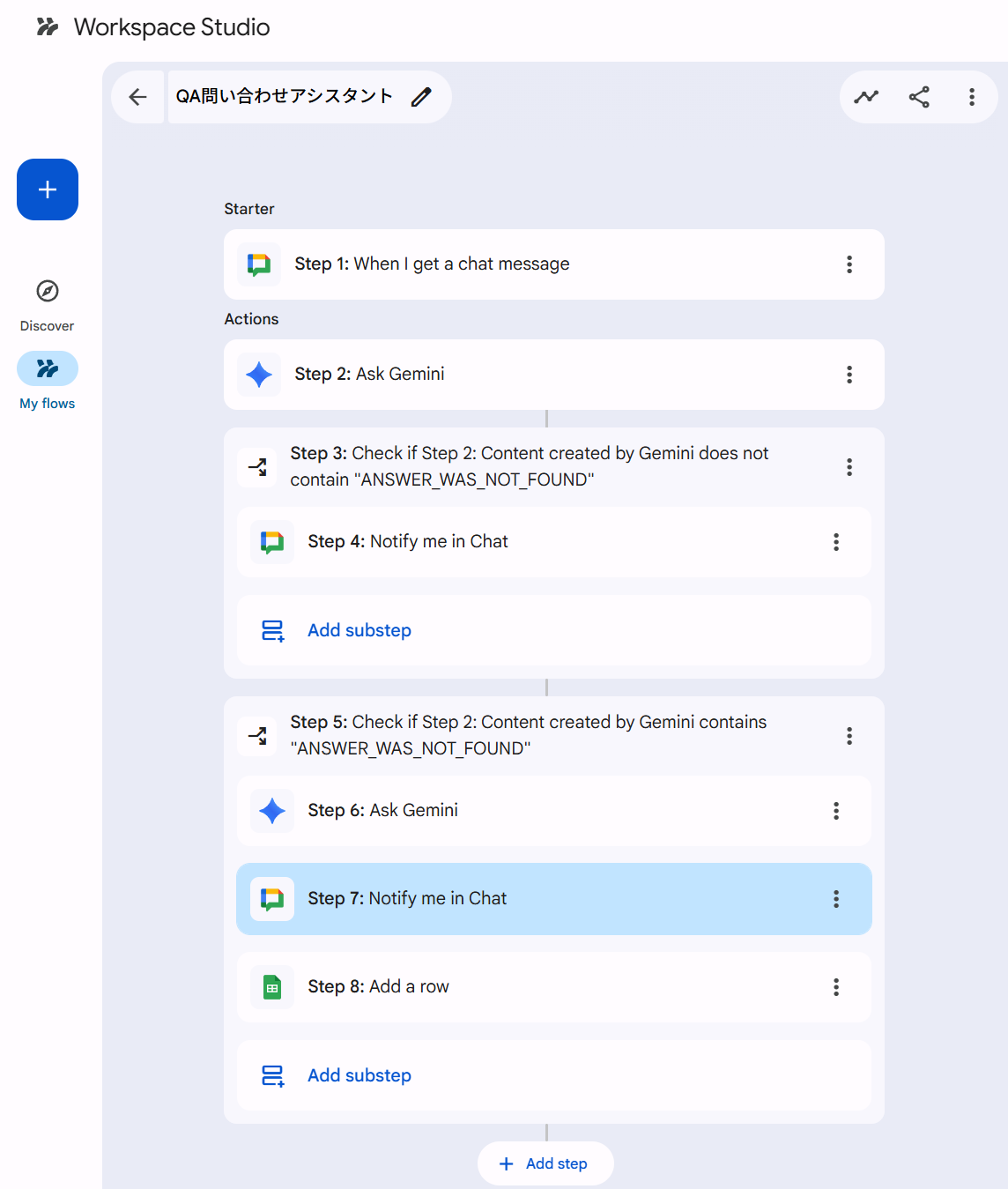Open the Step 7 Notify me options menu
Screen dimensions: 1008x1189
(836, 899)
